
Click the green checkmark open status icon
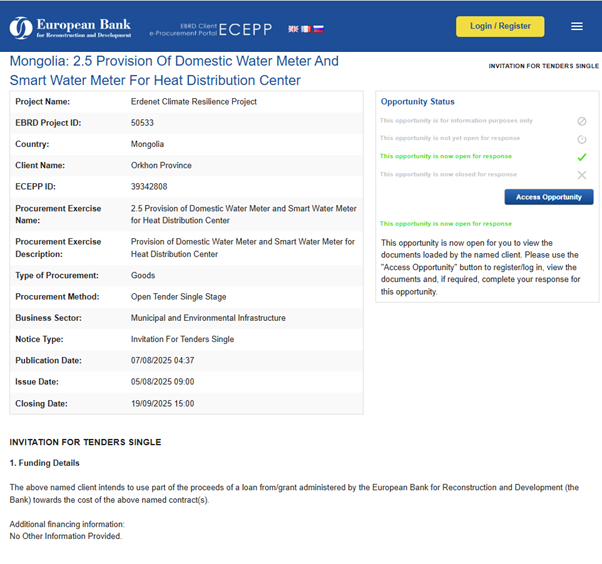(x=582, y=157)
